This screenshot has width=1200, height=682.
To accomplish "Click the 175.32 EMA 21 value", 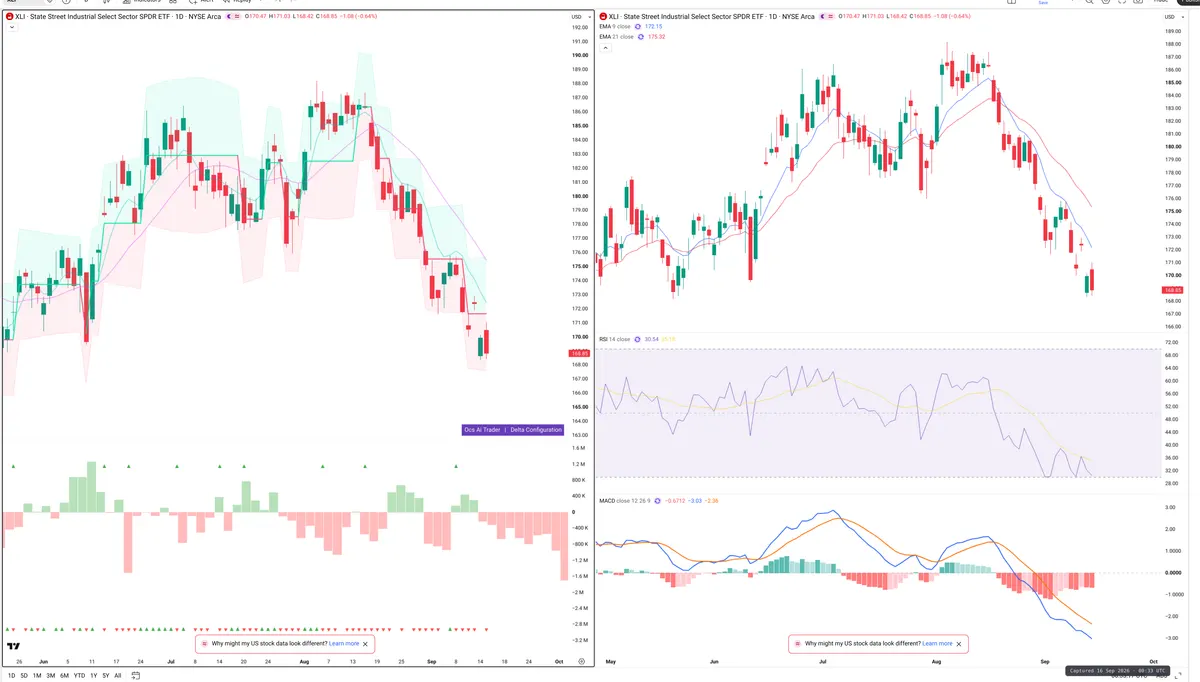I will (x=657, y=36).
